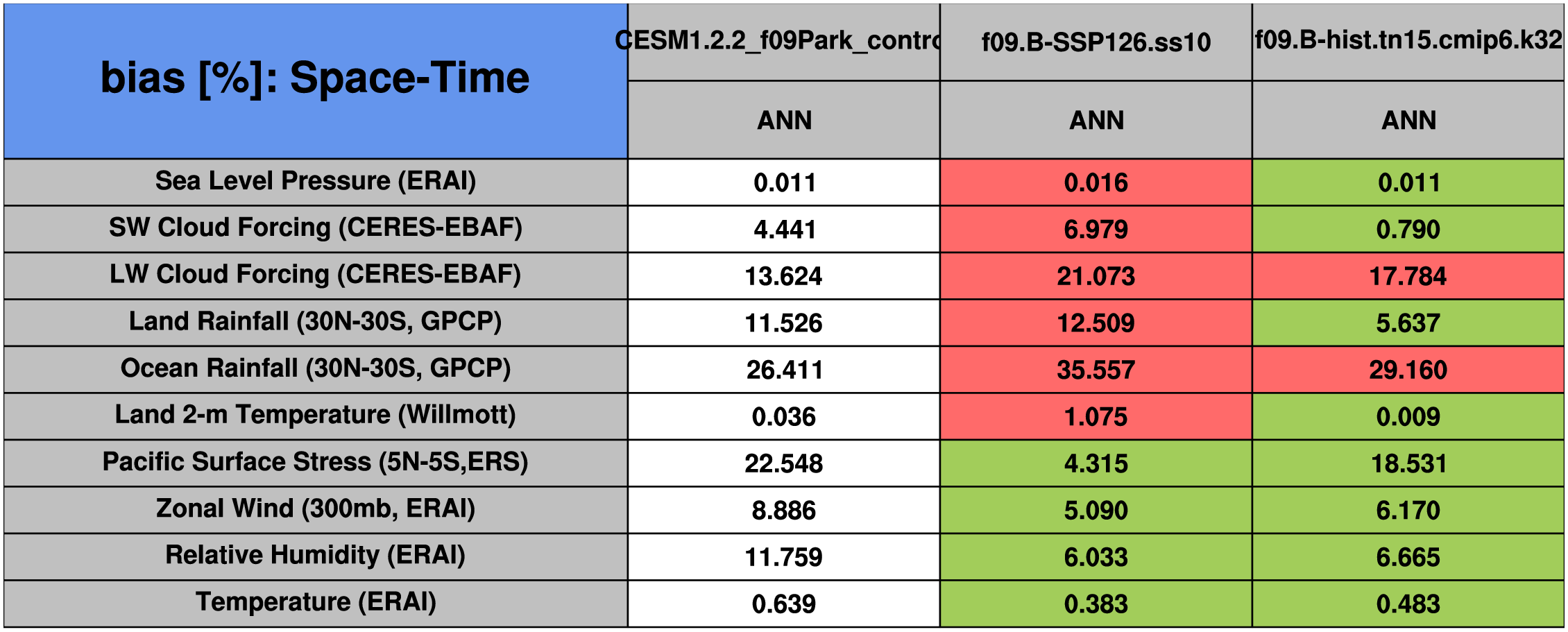Click the Pacific Surface Stress (5N-5S,ERS) label

click(x=315, y=462)
